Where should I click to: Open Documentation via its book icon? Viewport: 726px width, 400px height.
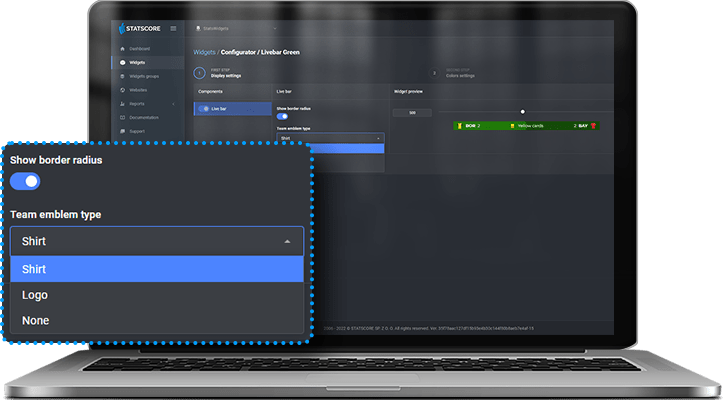tap(122, 118)
